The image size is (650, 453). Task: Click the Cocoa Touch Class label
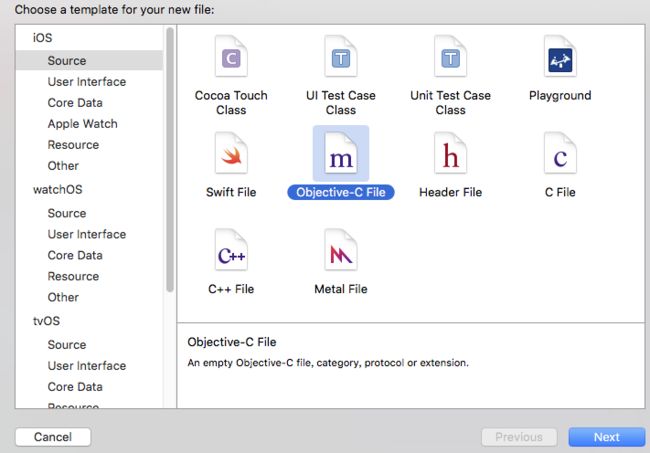click(231, 103)
